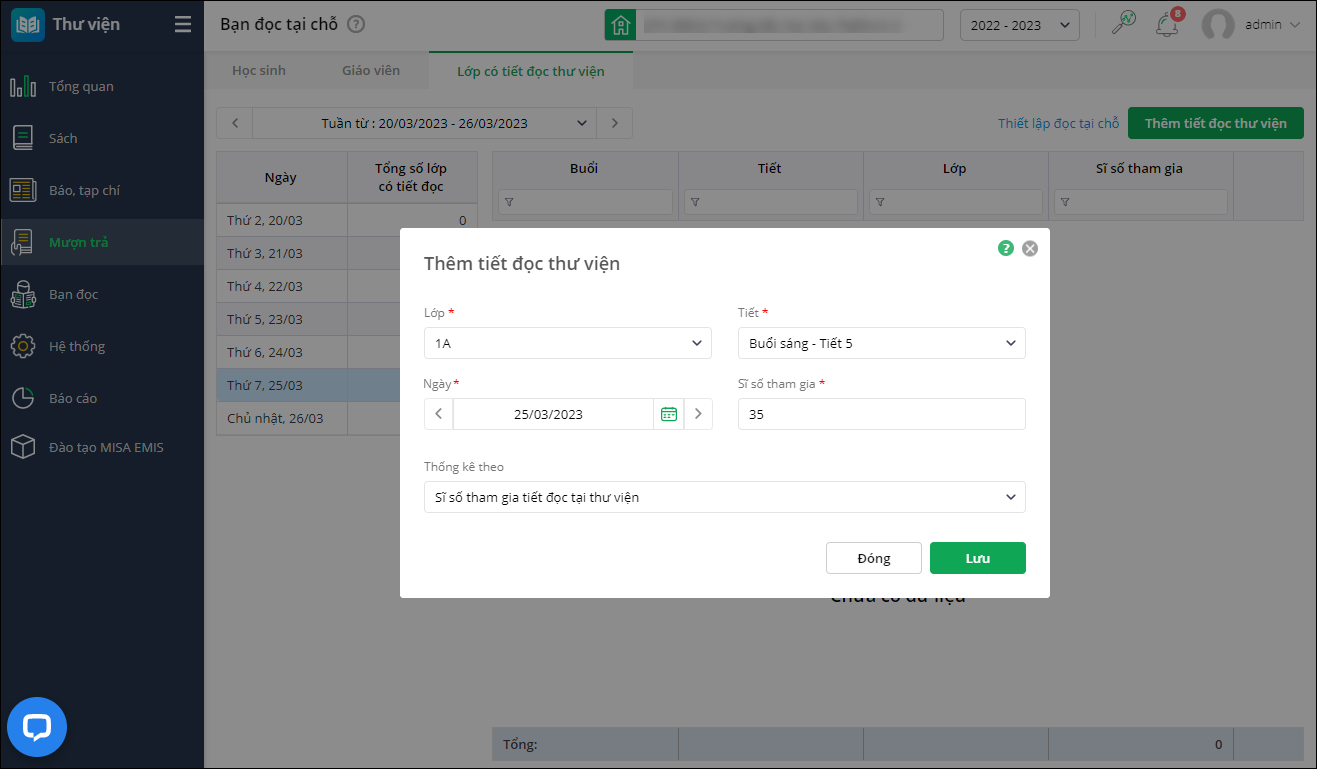1317x769 pixels.
Task: Click the green home icon in header
Action: pyautogui.click(x=620, y=25)
